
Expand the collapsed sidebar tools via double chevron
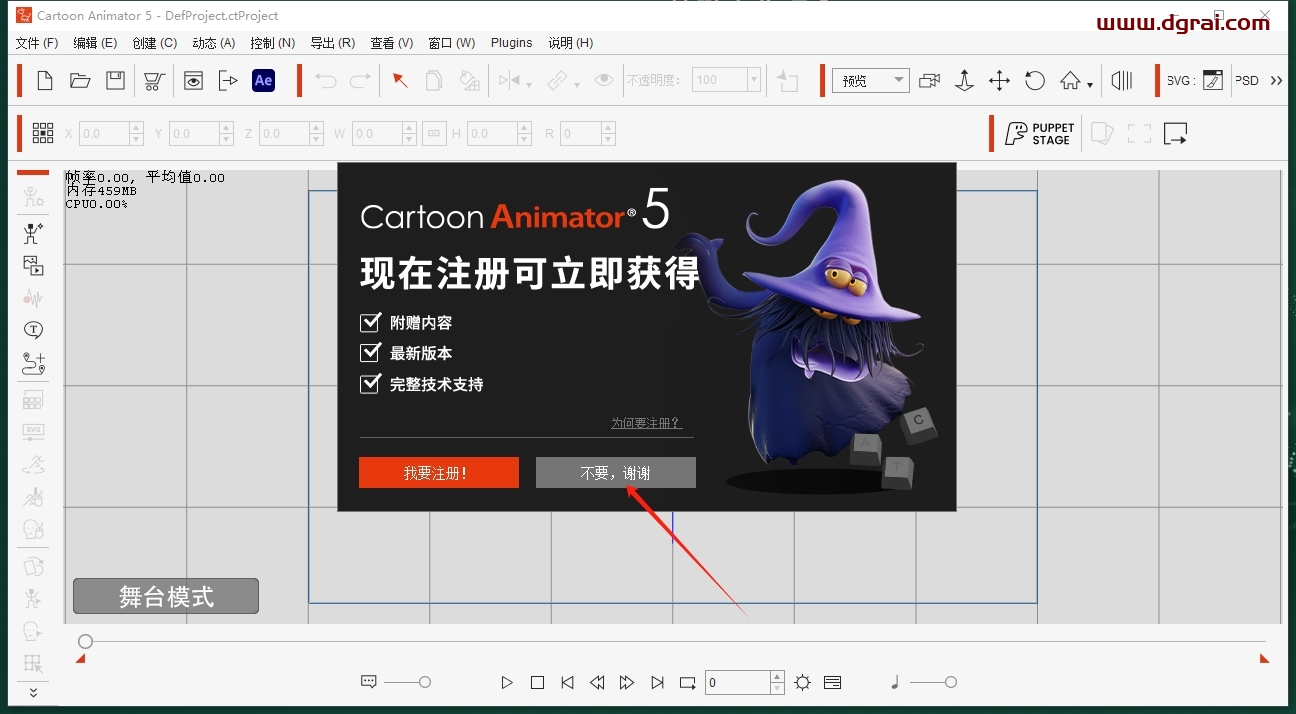tap(33, 692)
